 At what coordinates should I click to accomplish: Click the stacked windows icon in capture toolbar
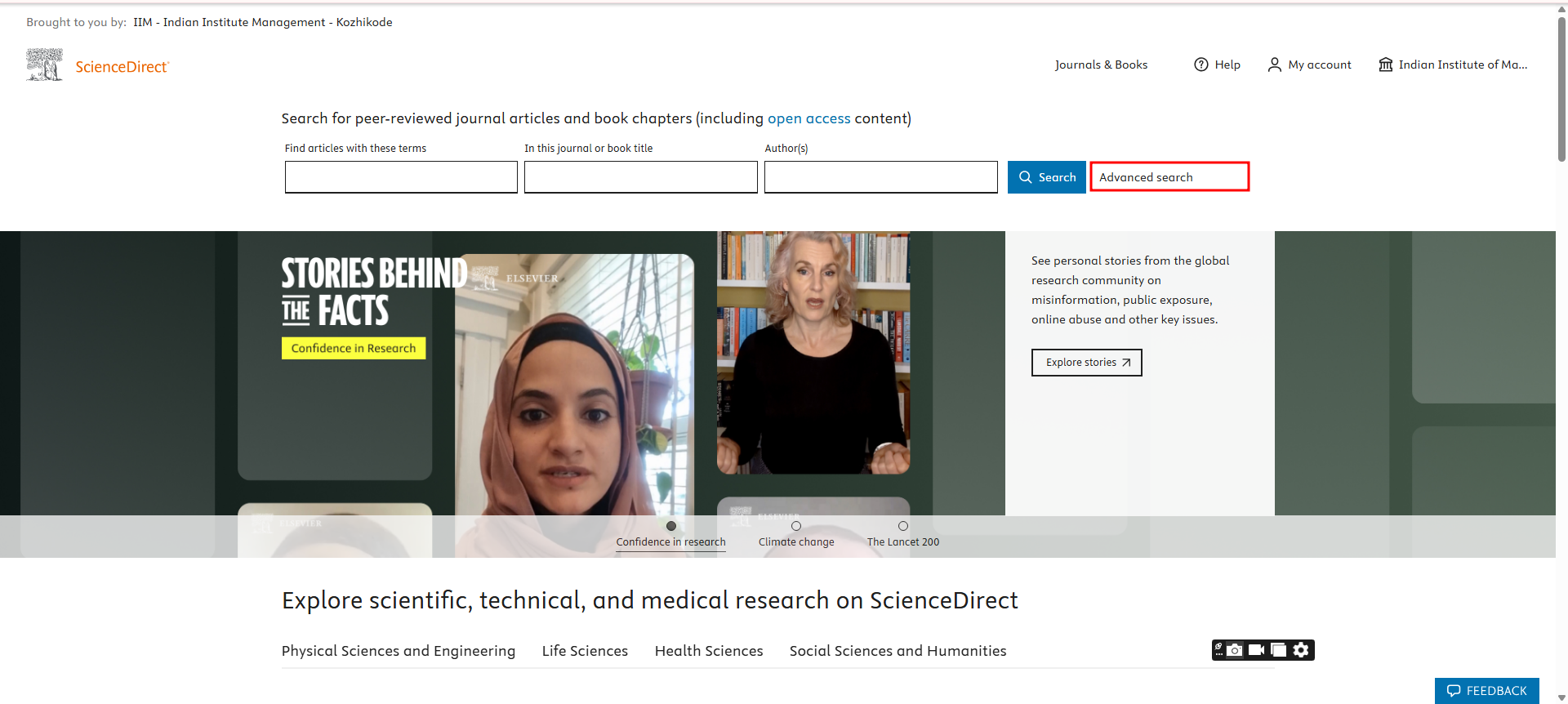click(x=1279, y=650)
